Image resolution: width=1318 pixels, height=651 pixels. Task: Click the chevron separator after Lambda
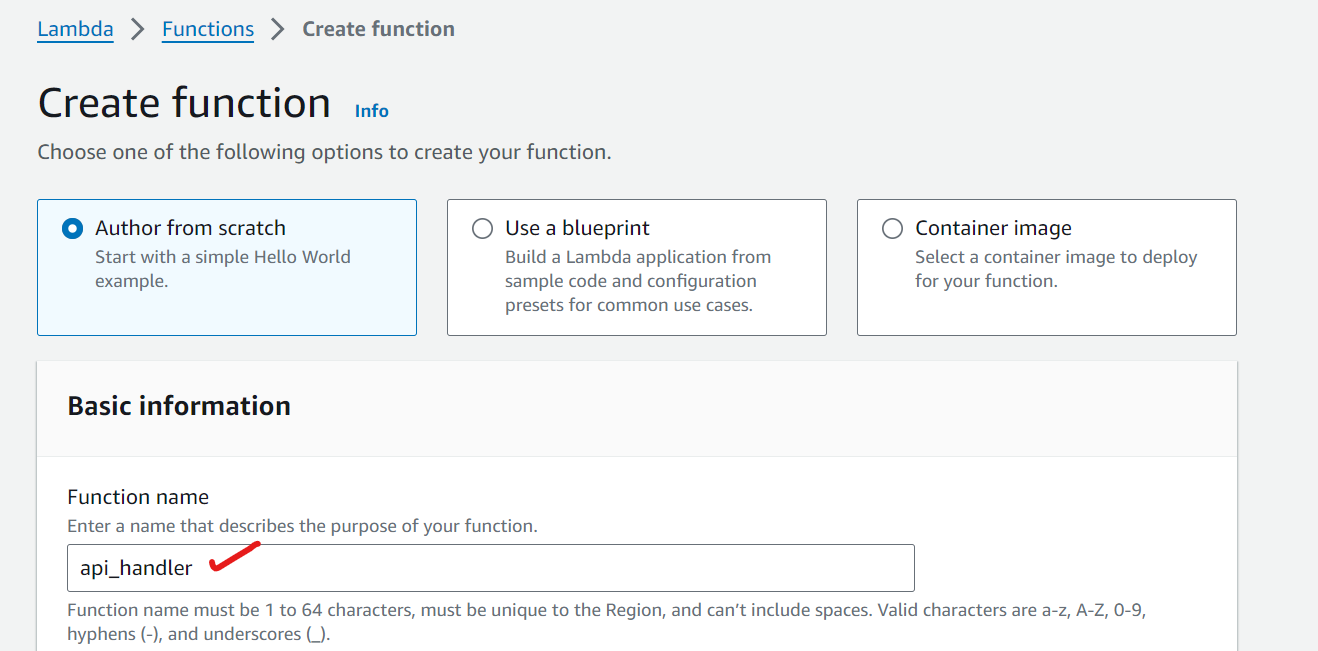tap(138, 29)
